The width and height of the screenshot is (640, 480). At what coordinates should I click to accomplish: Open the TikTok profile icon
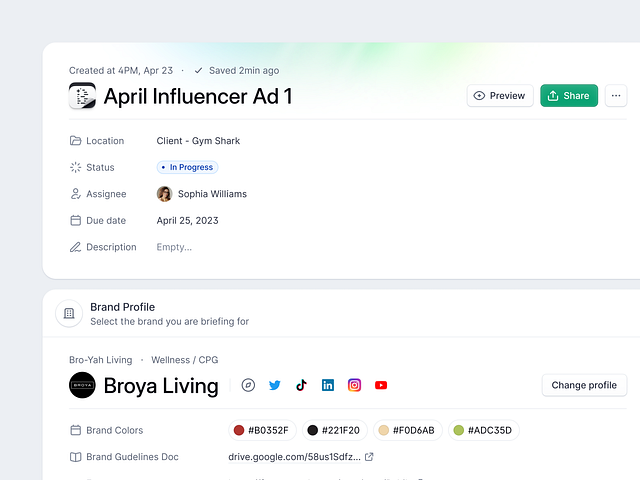pyautogui.click(x=301, y=385)
